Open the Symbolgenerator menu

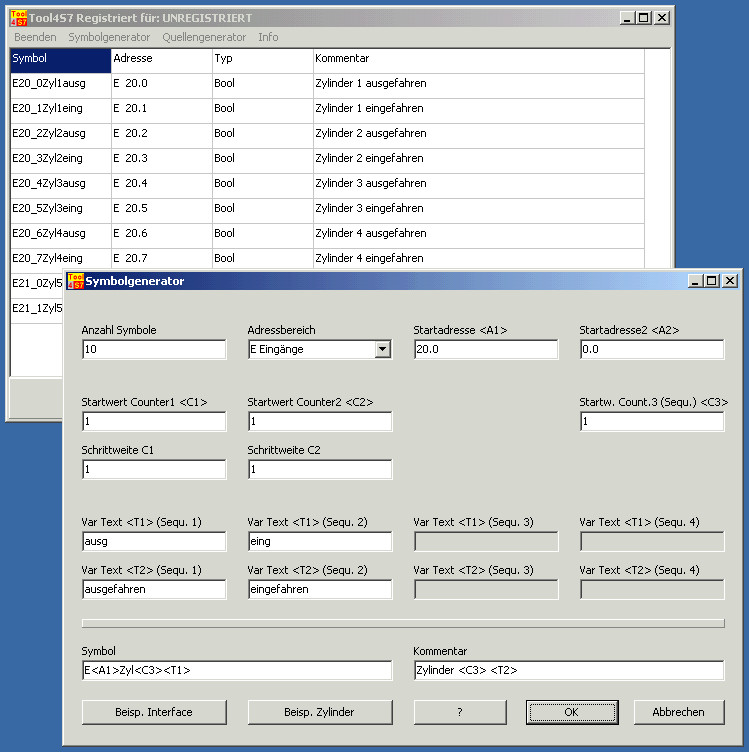tap(109, 37)
